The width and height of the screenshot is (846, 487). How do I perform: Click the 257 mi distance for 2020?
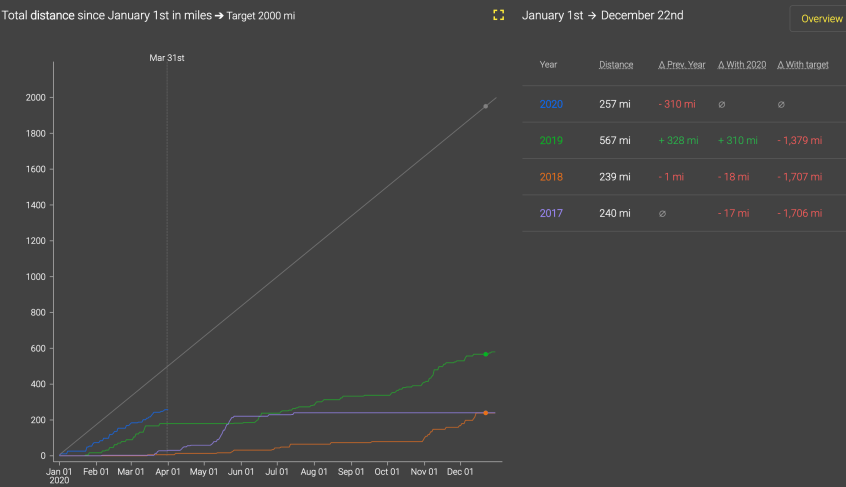[615, 104]
